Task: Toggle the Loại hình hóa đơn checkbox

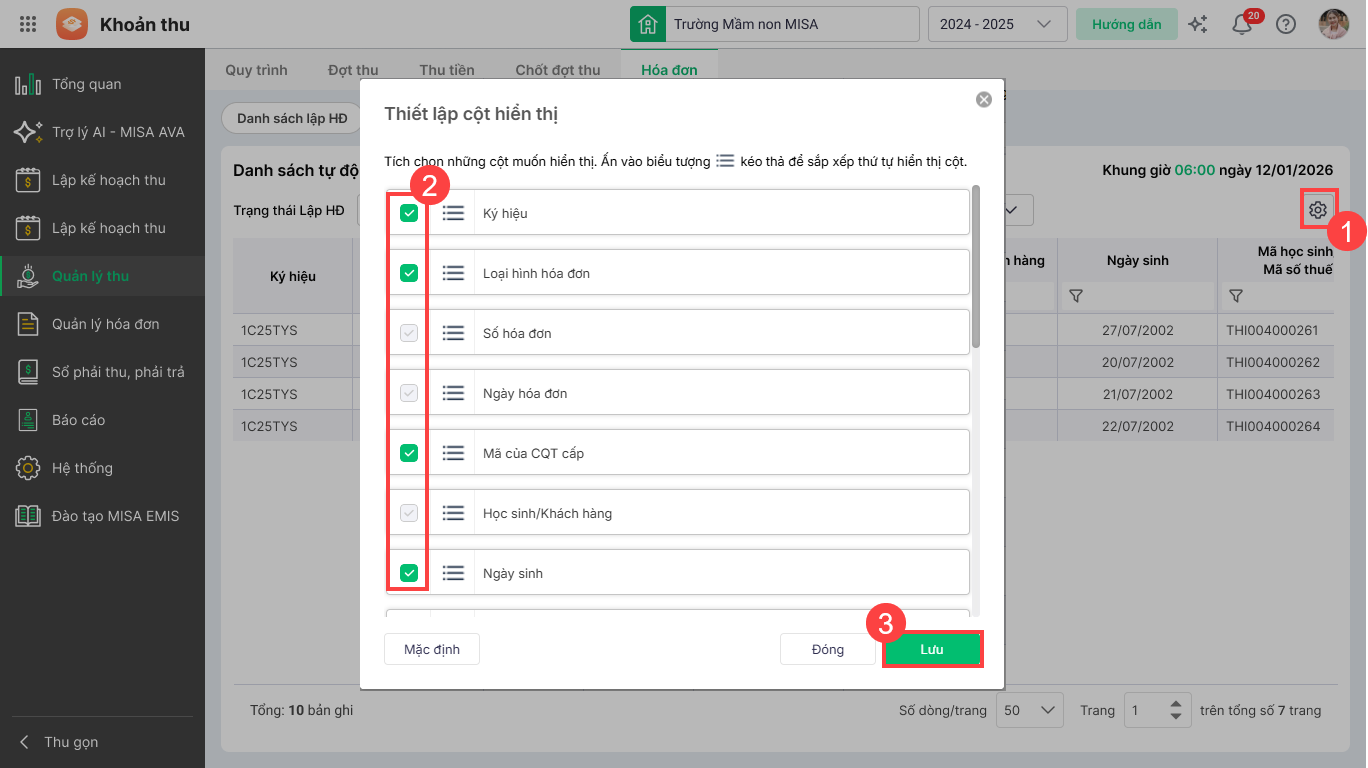Action: coord(409,273)
